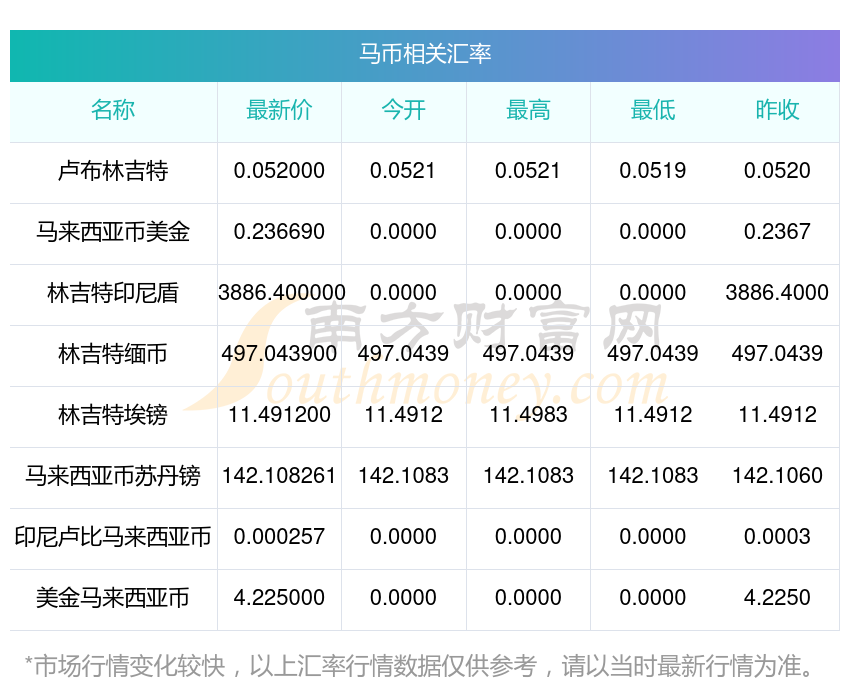Viewport: 850px width, 698px height.
Task: Click the row name 林吉特埃镑
Action: 113,415
